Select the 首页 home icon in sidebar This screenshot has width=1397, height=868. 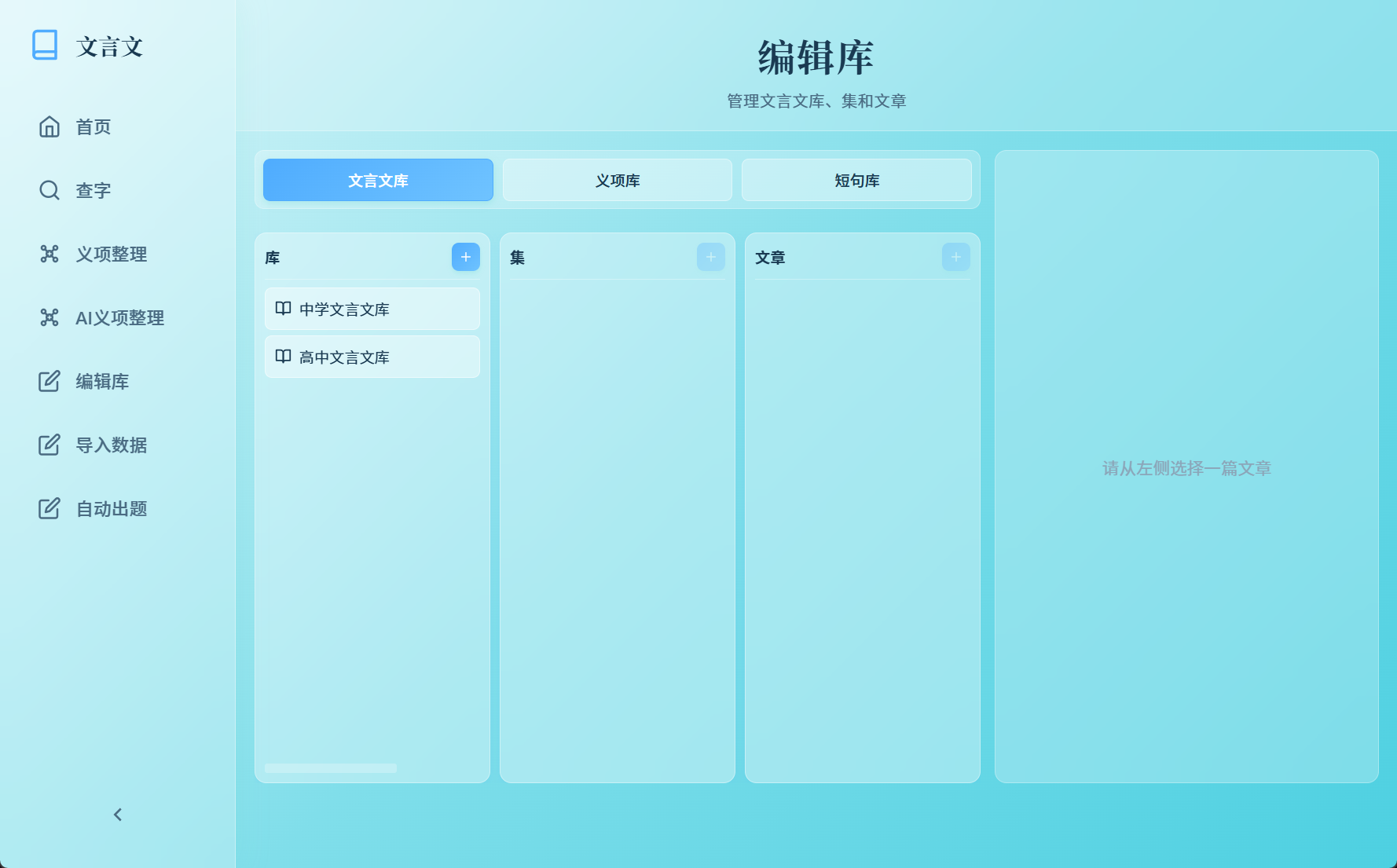pos(49,126)
